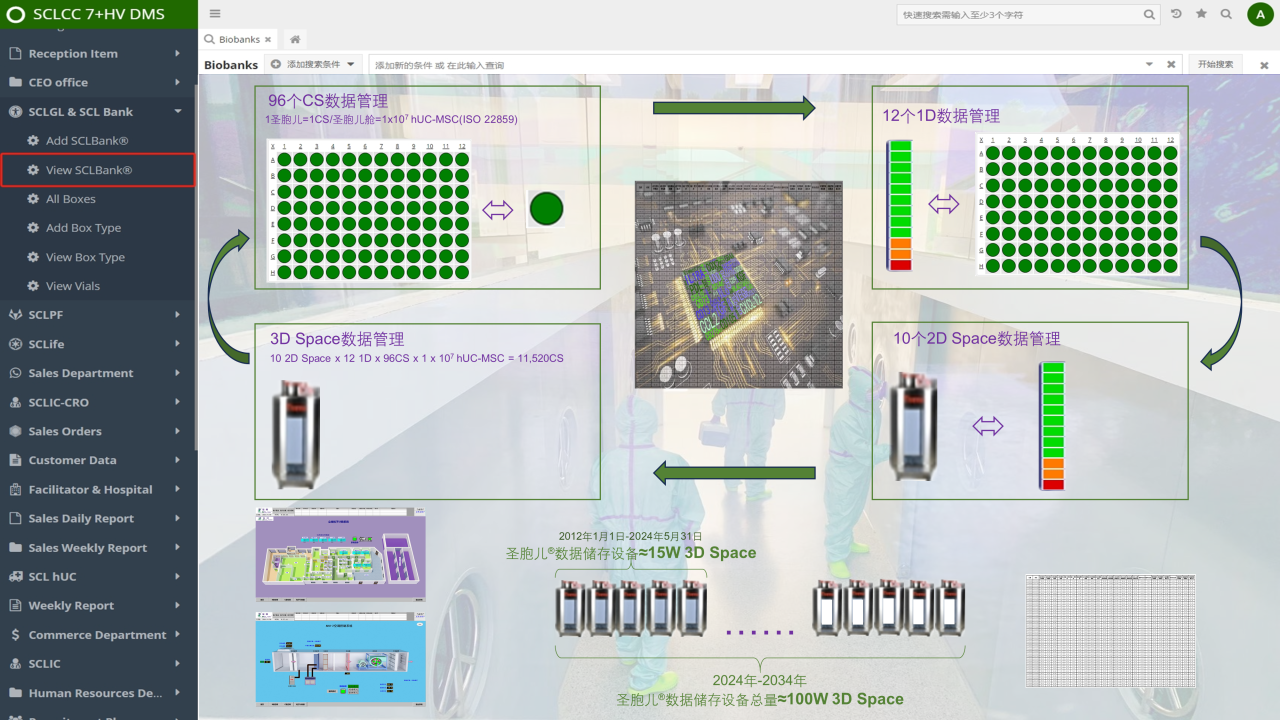Click the SCLCC 7+HV DMS logo
This screenshot has width=1280, height=720.
[x=98, y=14]
